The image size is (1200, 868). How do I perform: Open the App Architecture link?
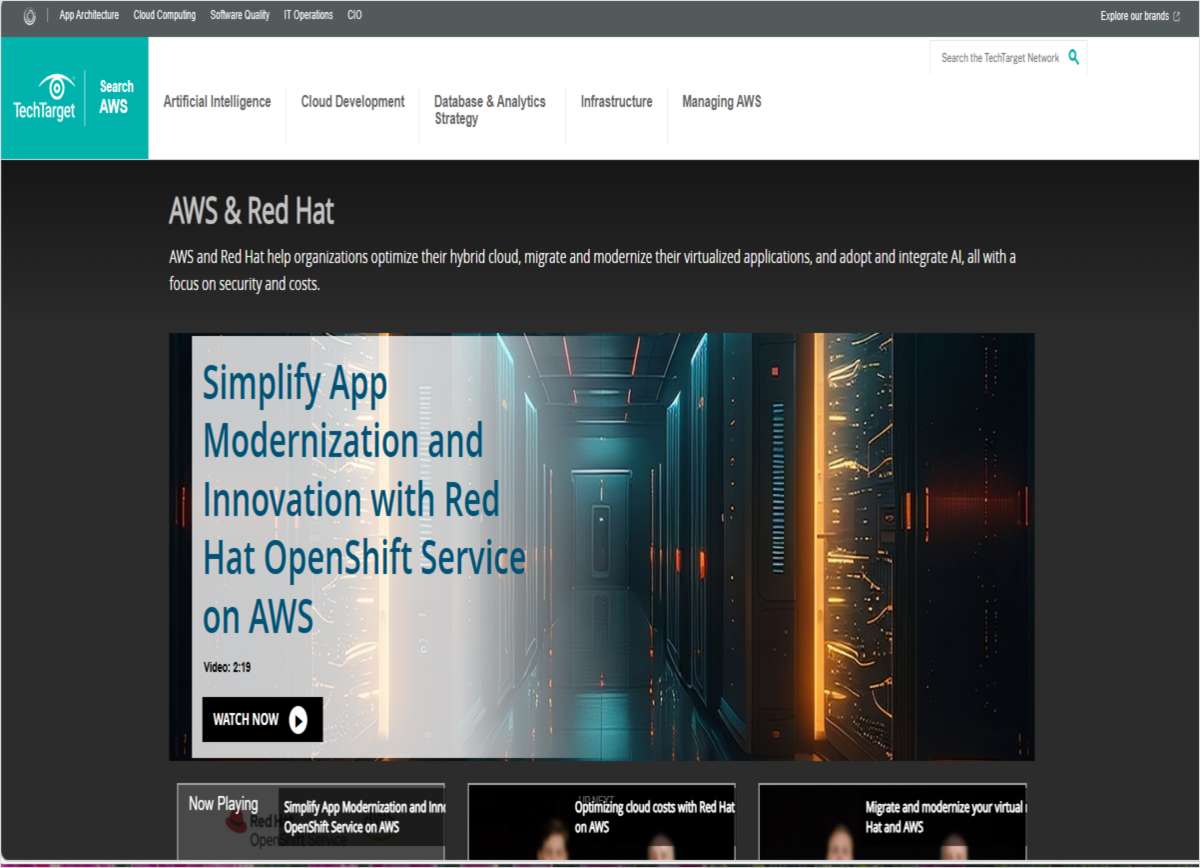pos(88,14)
